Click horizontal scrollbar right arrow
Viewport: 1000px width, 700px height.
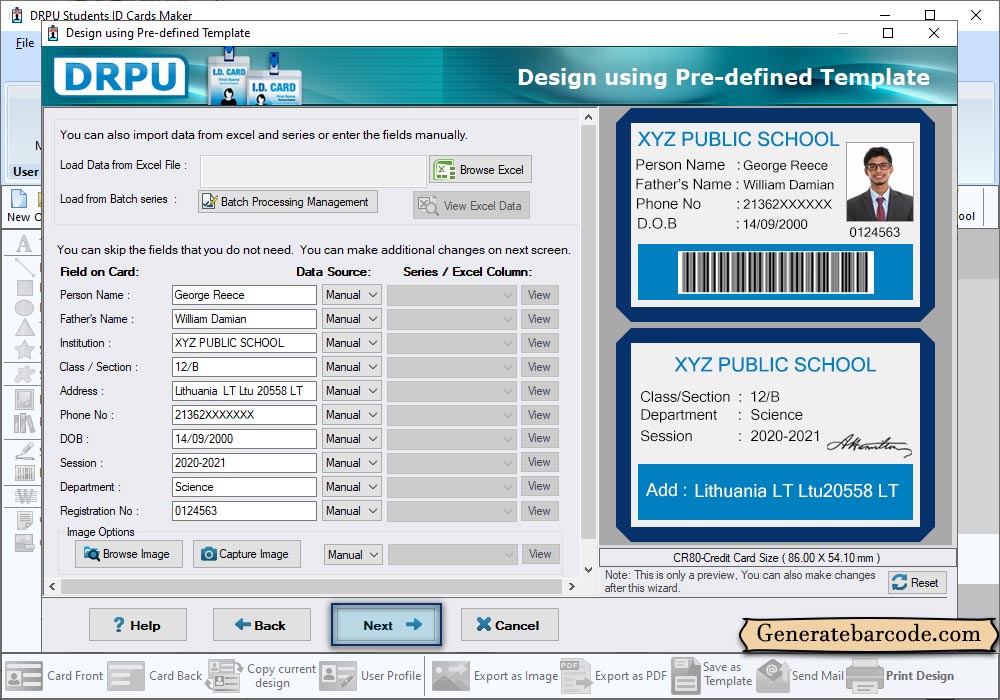[x=571, y=586]
